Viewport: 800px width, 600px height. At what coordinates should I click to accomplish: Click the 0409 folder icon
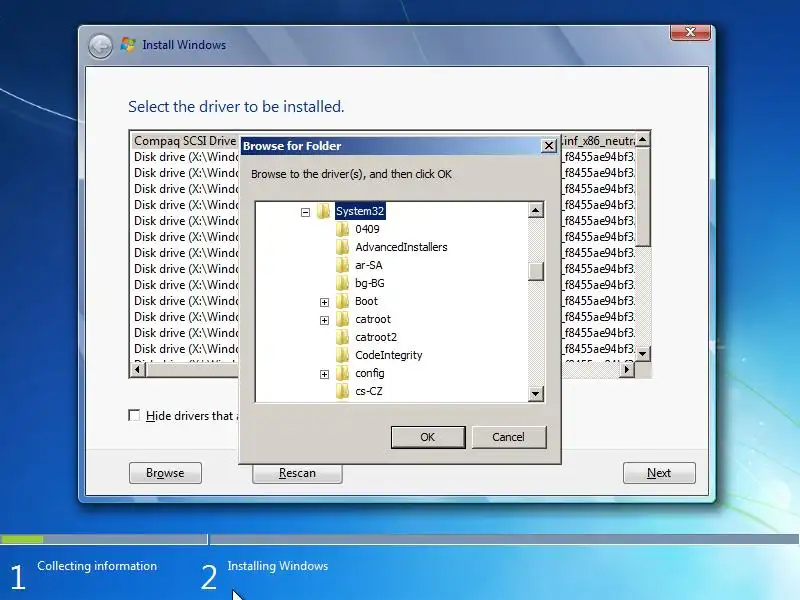343,229
